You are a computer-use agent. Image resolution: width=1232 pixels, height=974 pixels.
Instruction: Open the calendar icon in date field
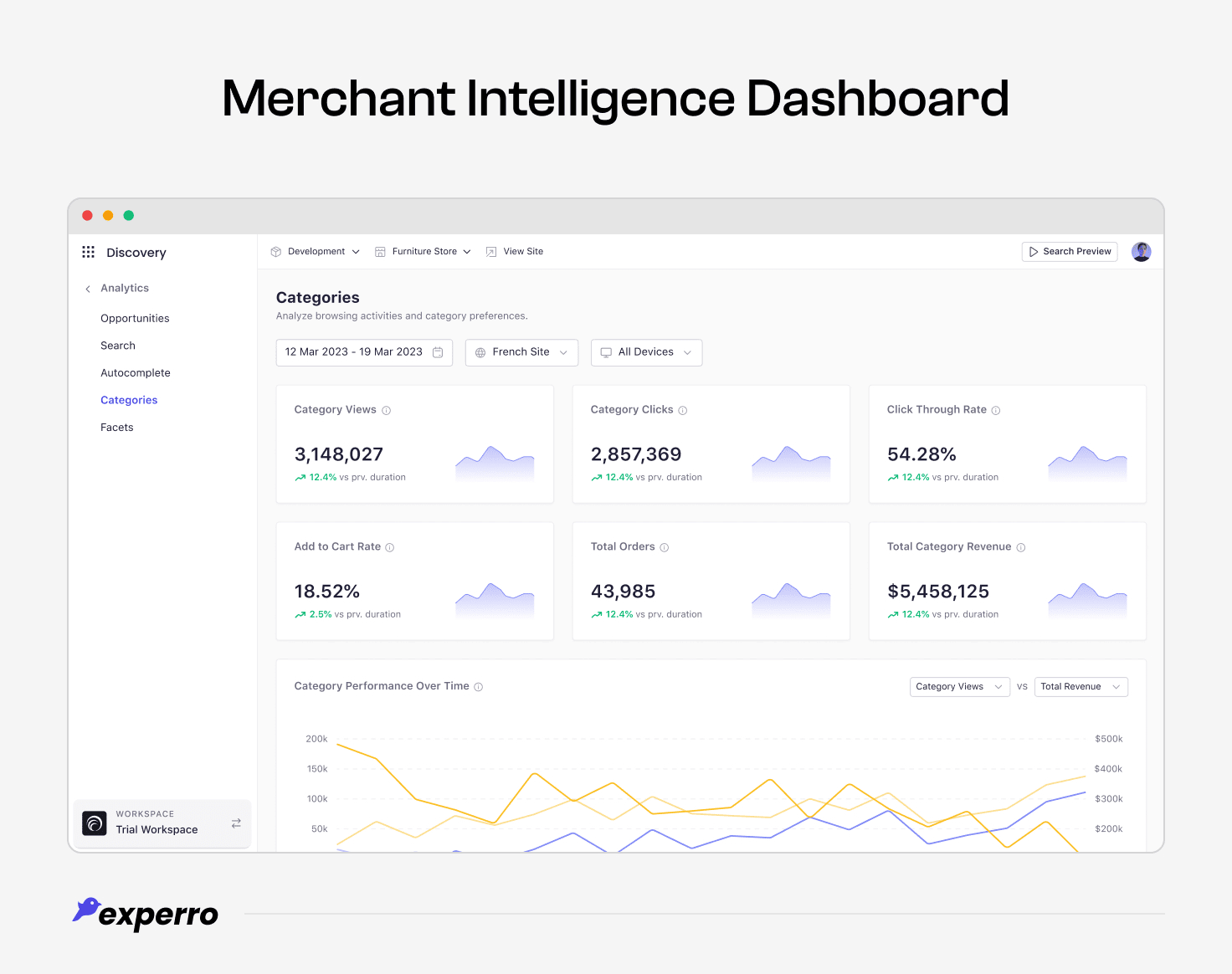pos(438,352)
